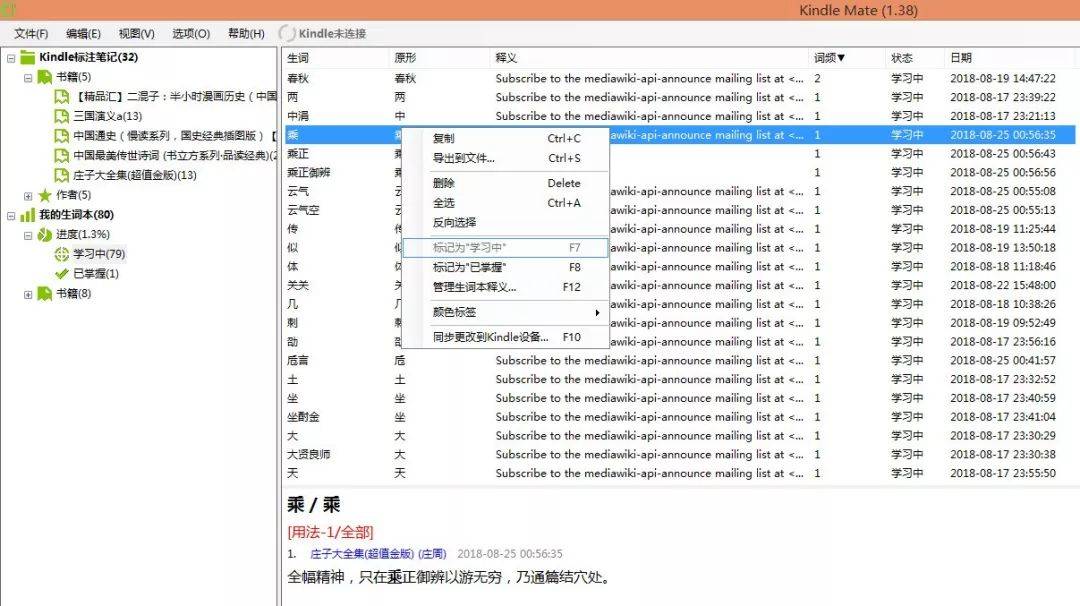Viewport: 1080px width, 606px height.
Task: Click the red [用法-1/全部] link
Action: tap(330, 532)
